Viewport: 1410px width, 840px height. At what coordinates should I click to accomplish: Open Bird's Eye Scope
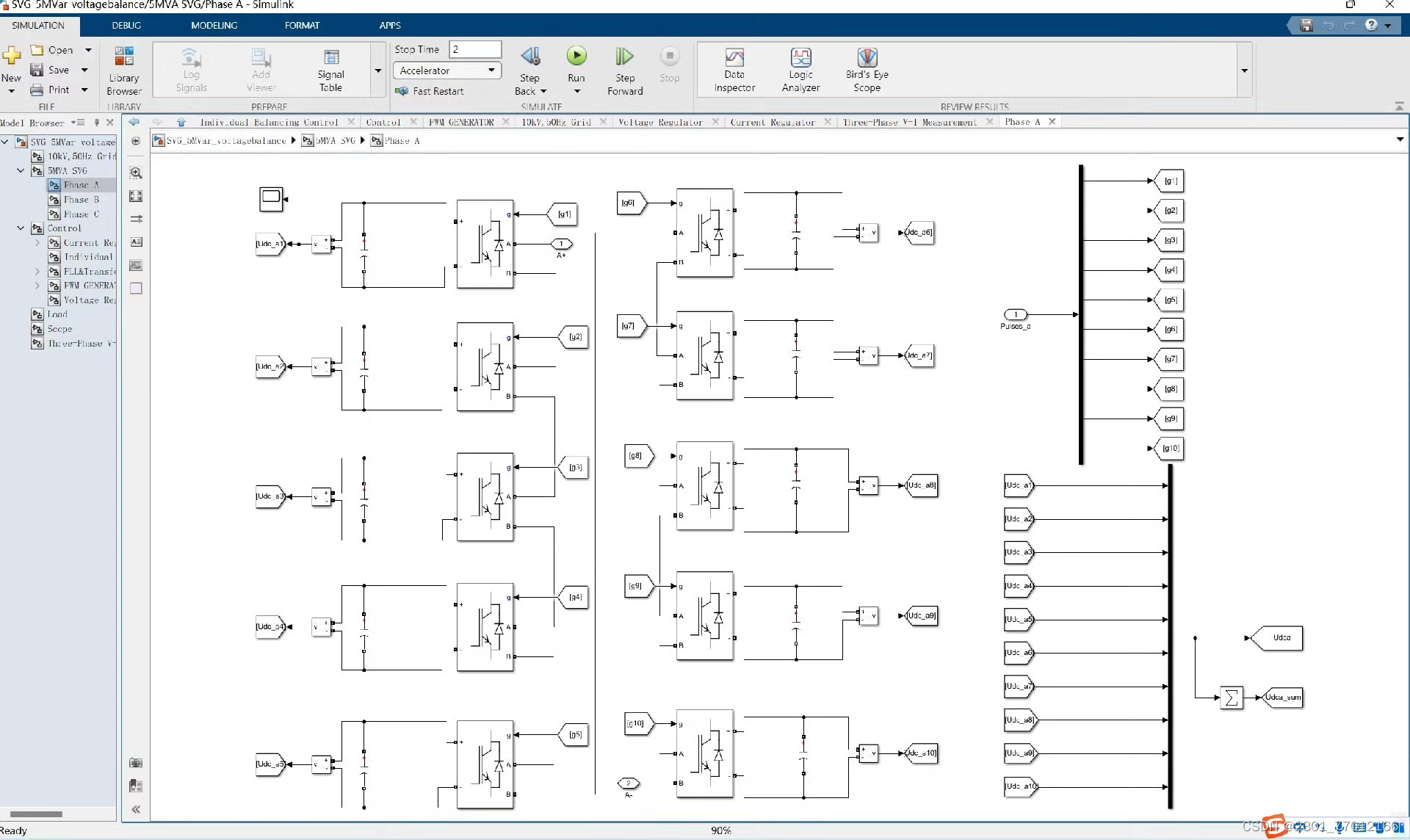coord(867,70)
